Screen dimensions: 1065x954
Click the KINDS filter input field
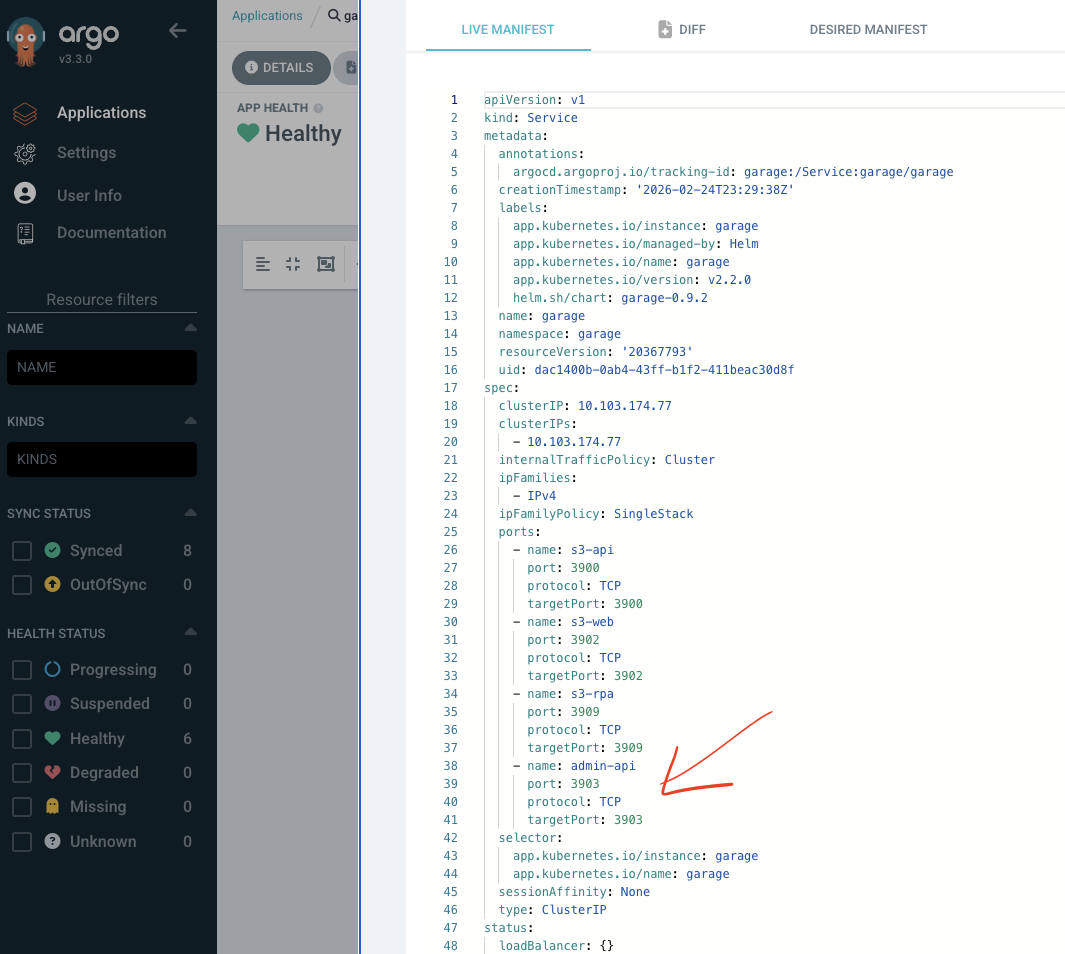coord(102,460)
